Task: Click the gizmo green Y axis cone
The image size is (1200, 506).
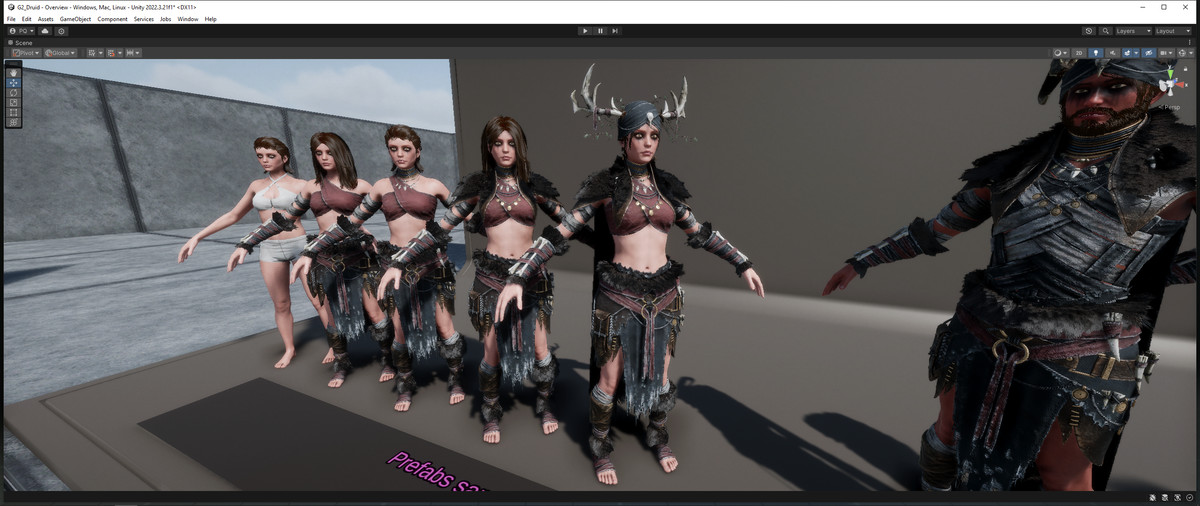Action: 1171,73
